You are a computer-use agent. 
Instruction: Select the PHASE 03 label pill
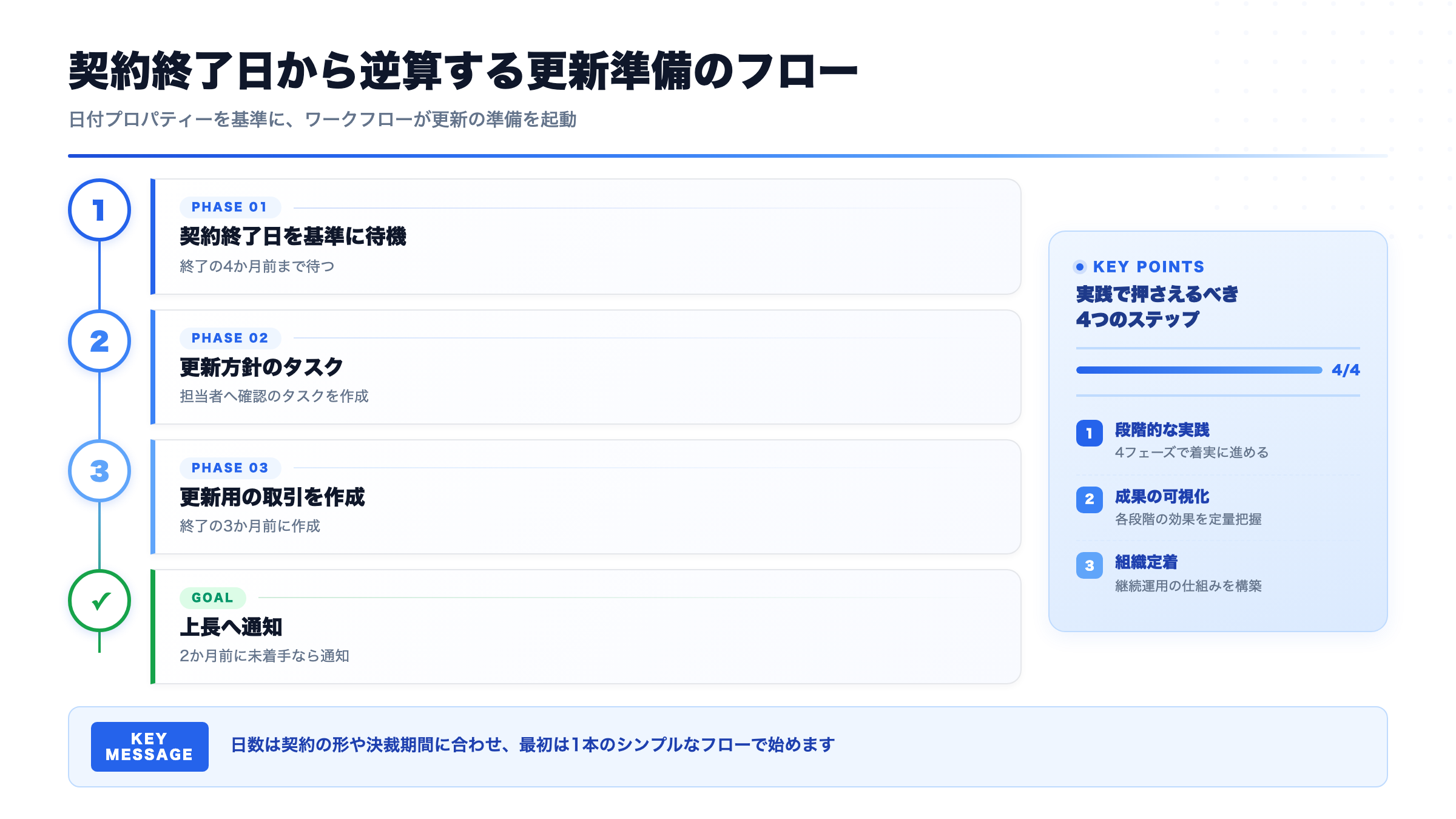pos(230,468)
